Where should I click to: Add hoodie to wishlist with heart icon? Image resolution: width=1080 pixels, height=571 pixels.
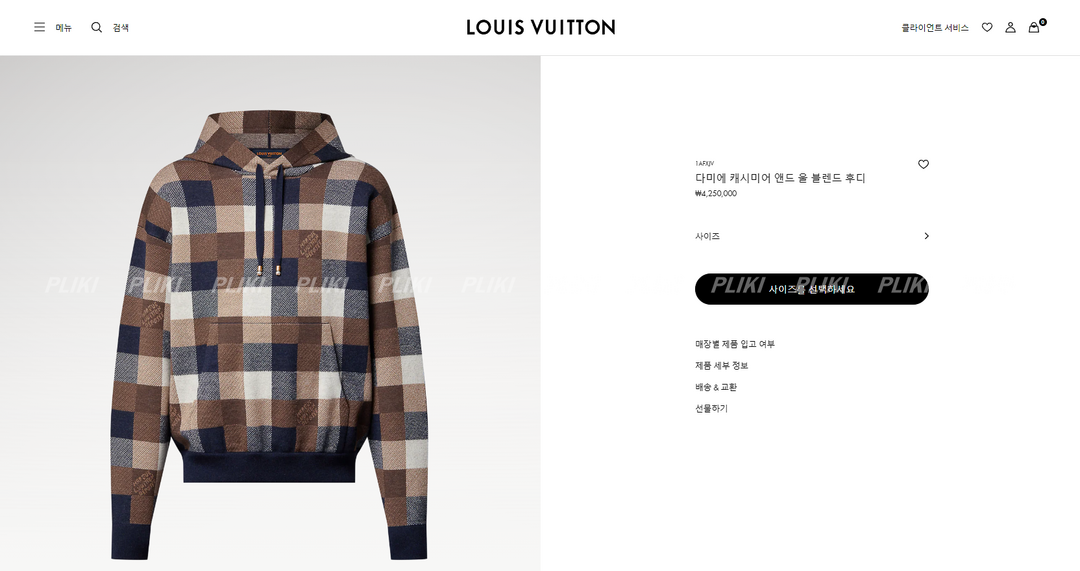coord(924,164)
